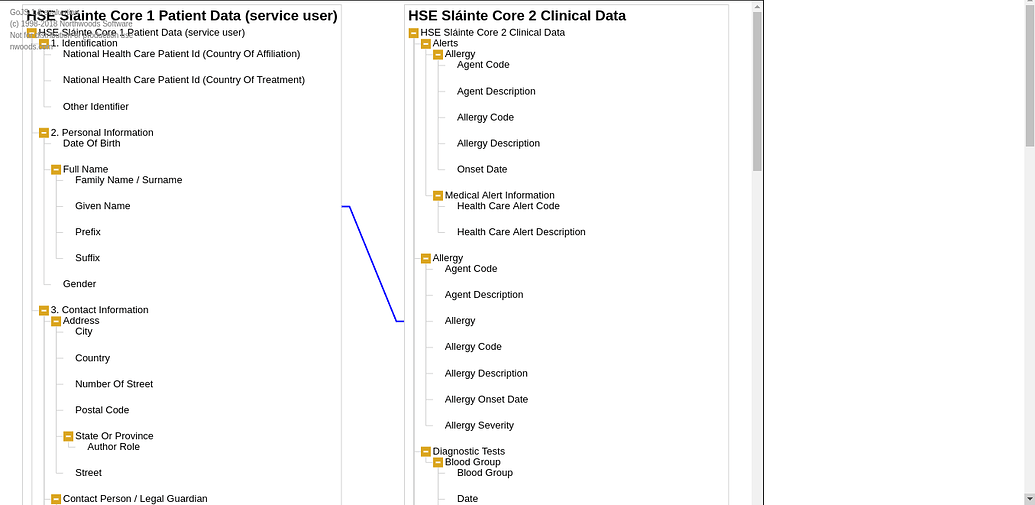This screenshot has width=1035, height=505.
Task: Collapse the State Or Province node
Action: [68, 436]
